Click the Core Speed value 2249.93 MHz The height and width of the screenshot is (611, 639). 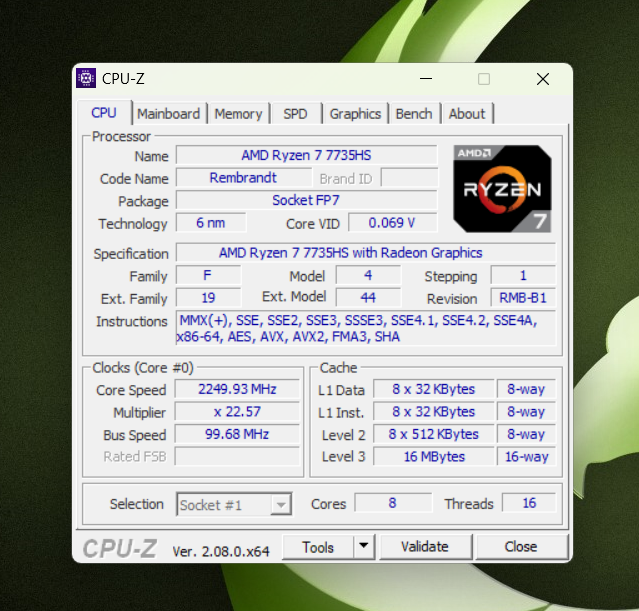(237, 389)
